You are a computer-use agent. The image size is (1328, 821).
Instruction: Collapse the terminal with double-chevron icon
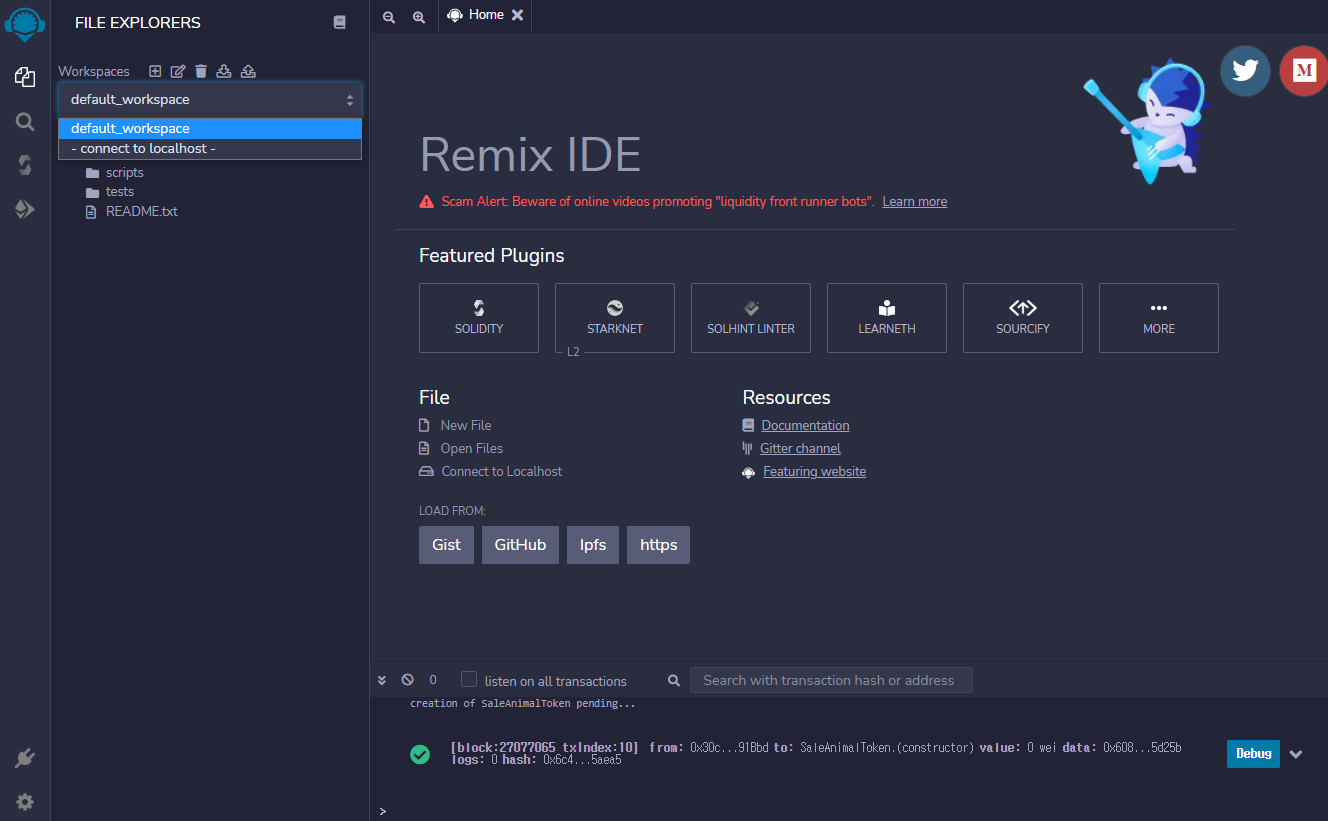pyautogui.click(x=382, y=680)
